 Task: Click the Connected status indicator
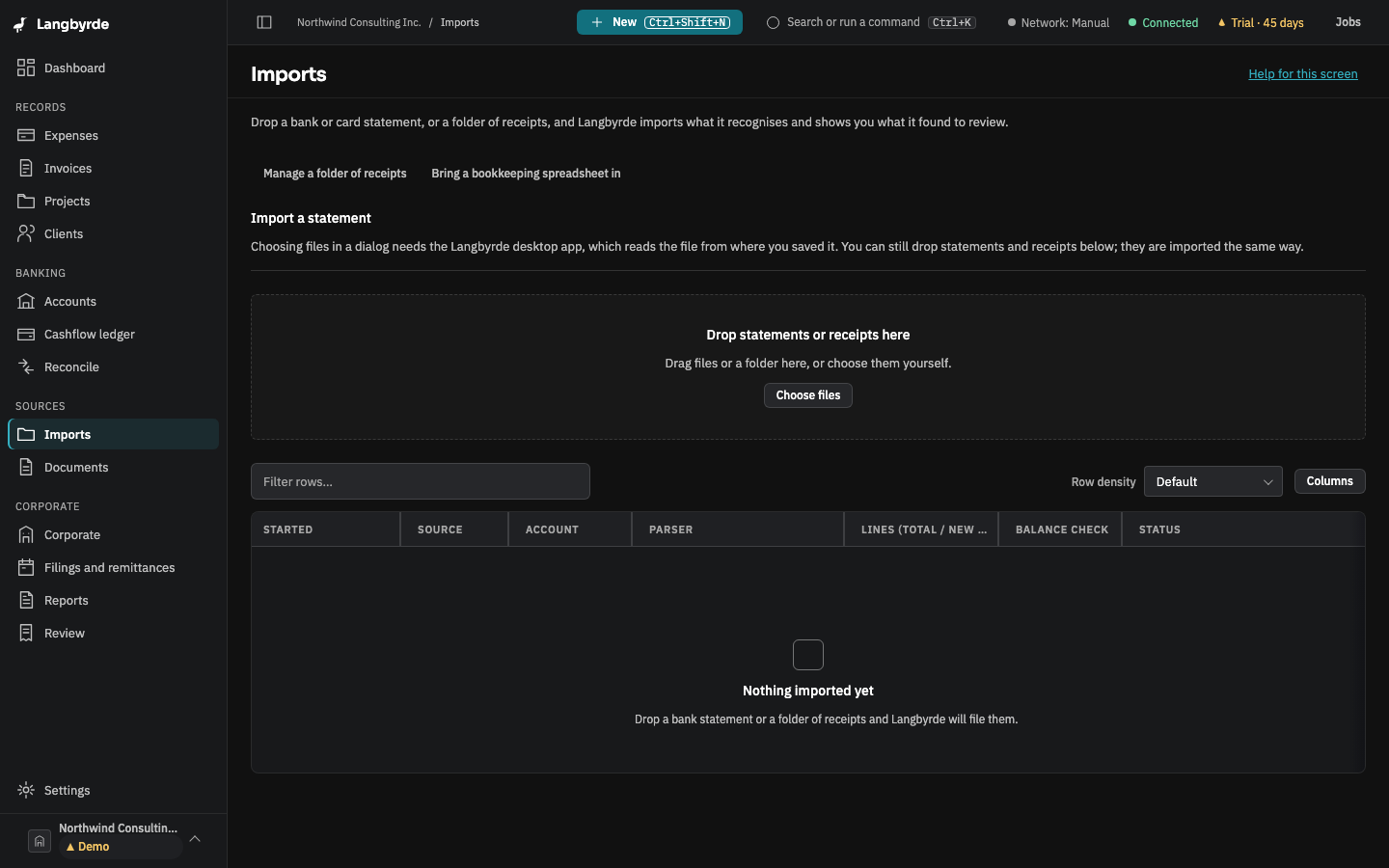[1163, 22]
